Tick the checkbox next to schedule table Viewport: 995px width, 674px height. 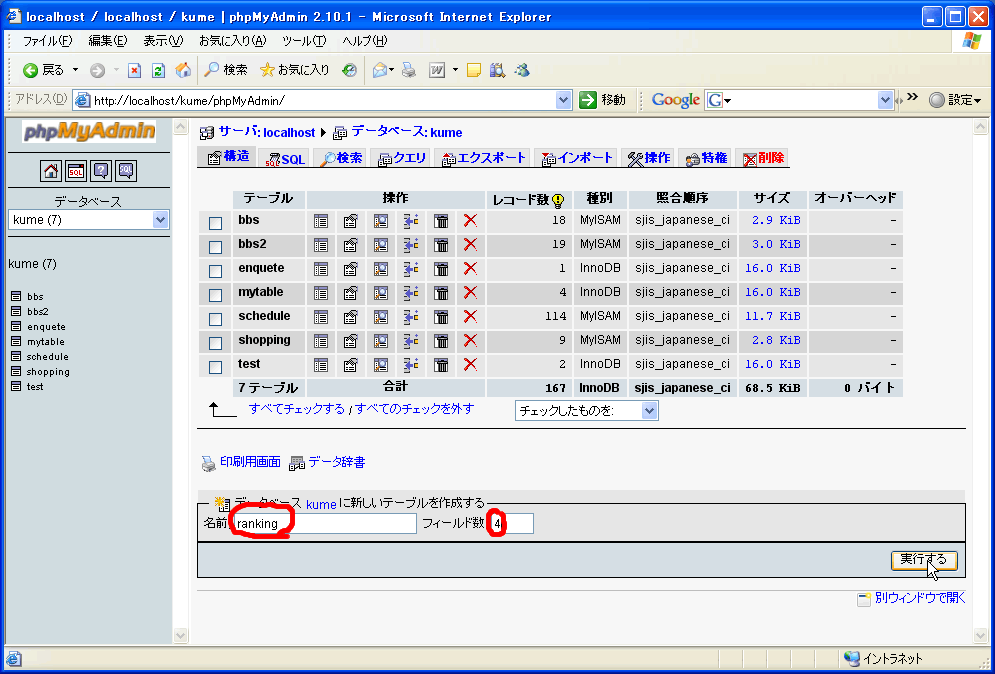pyautogui.click(x=215, y=318)
